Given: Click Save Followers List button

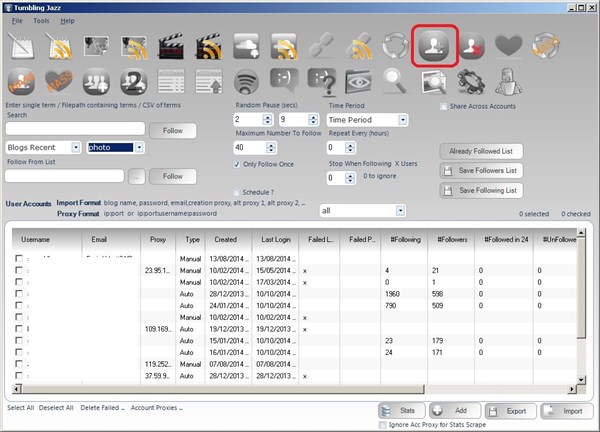Looking at the screenshot, I should [481, 171].
